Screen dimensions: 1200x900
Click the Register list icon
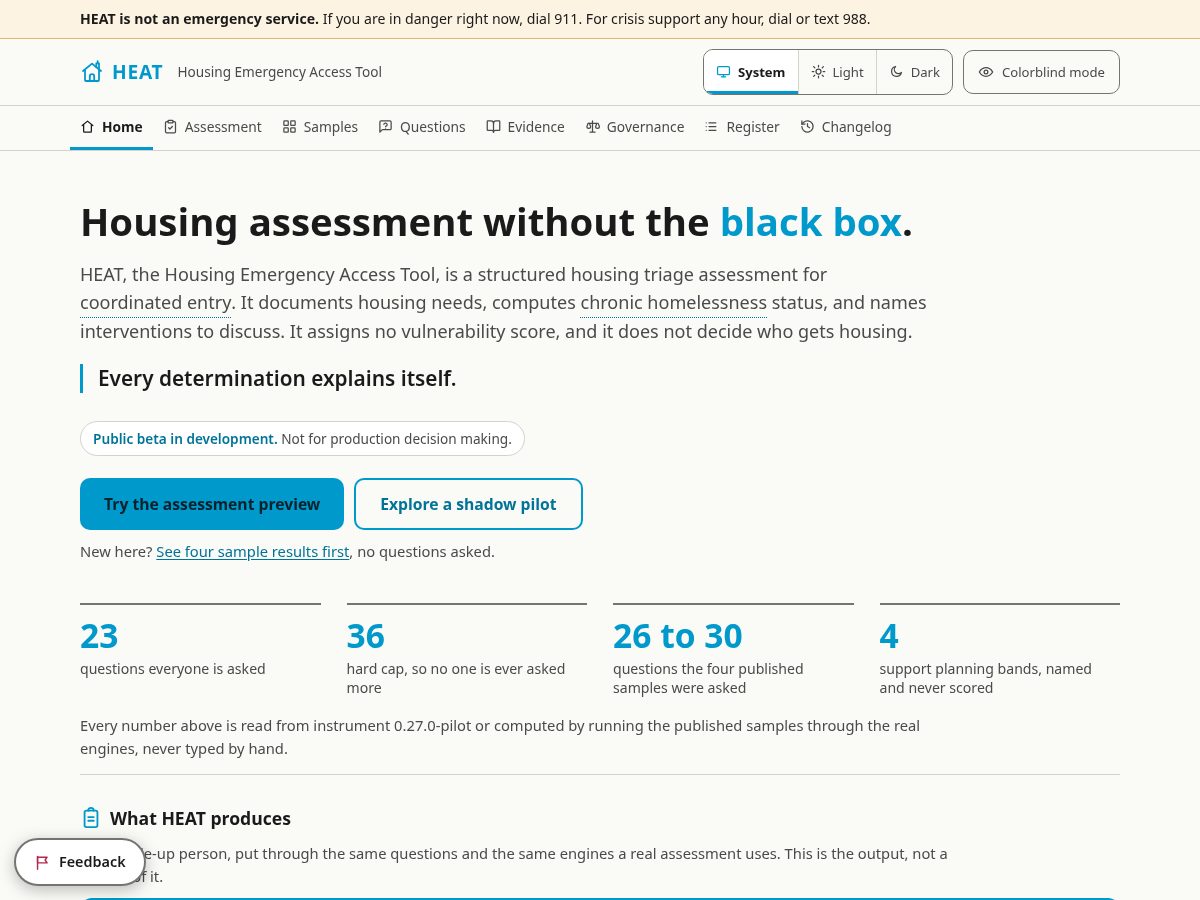[x=712, y=127]
